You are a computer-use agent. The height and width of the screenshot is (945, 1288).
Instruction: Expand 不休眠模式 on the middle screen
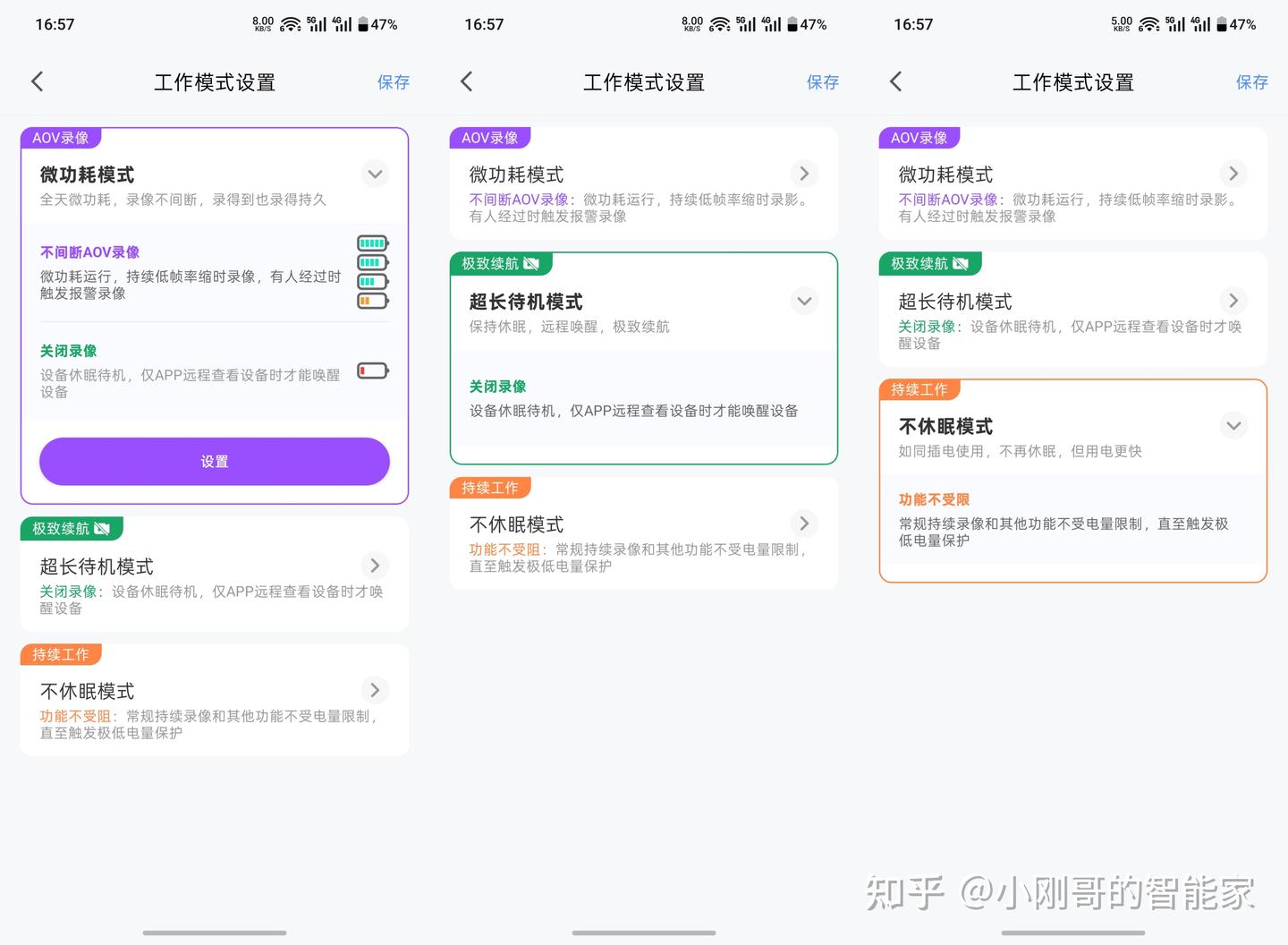805,524
